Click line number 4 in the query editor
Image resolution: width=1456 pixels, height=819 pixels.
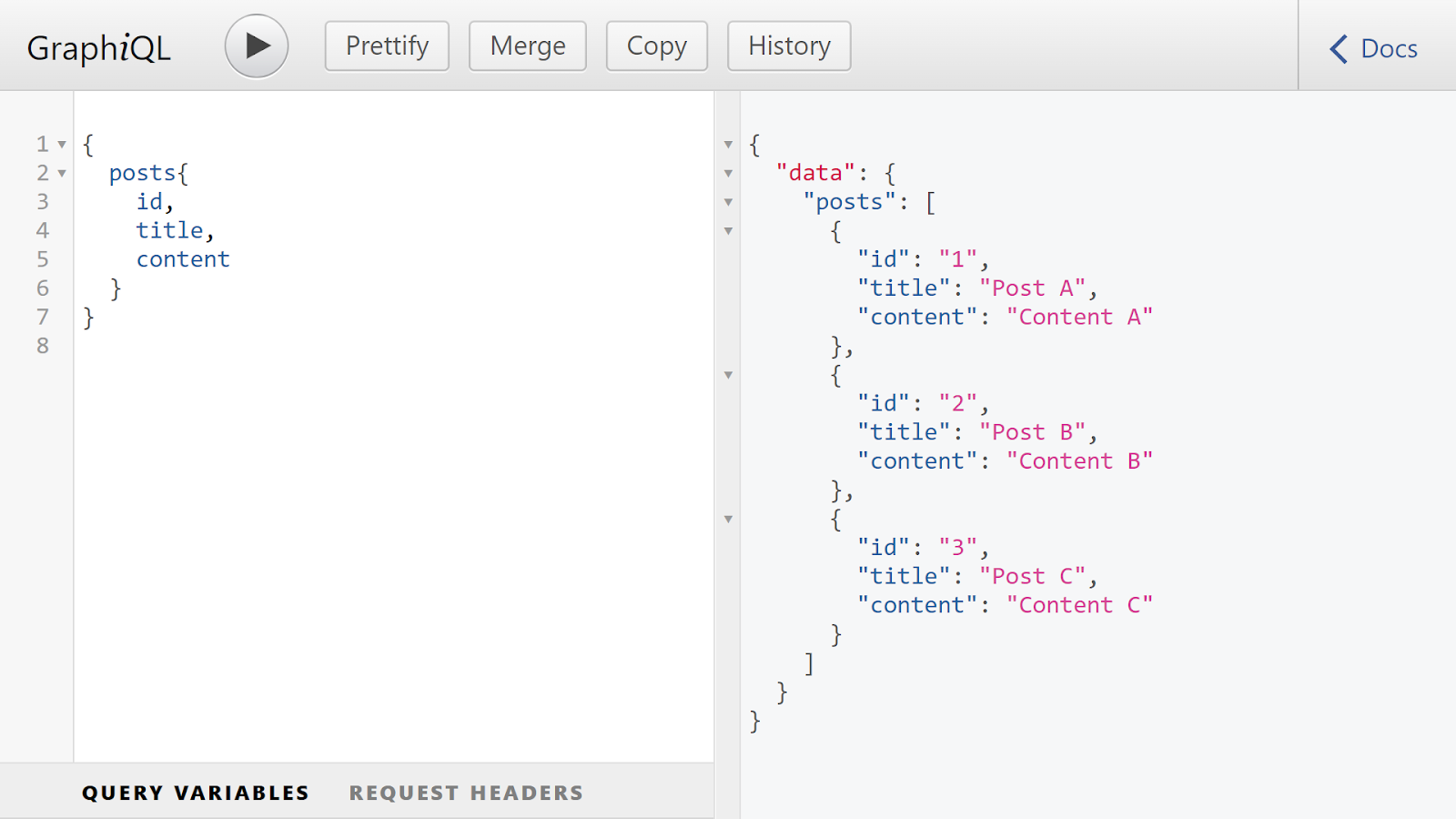point(42,230)
